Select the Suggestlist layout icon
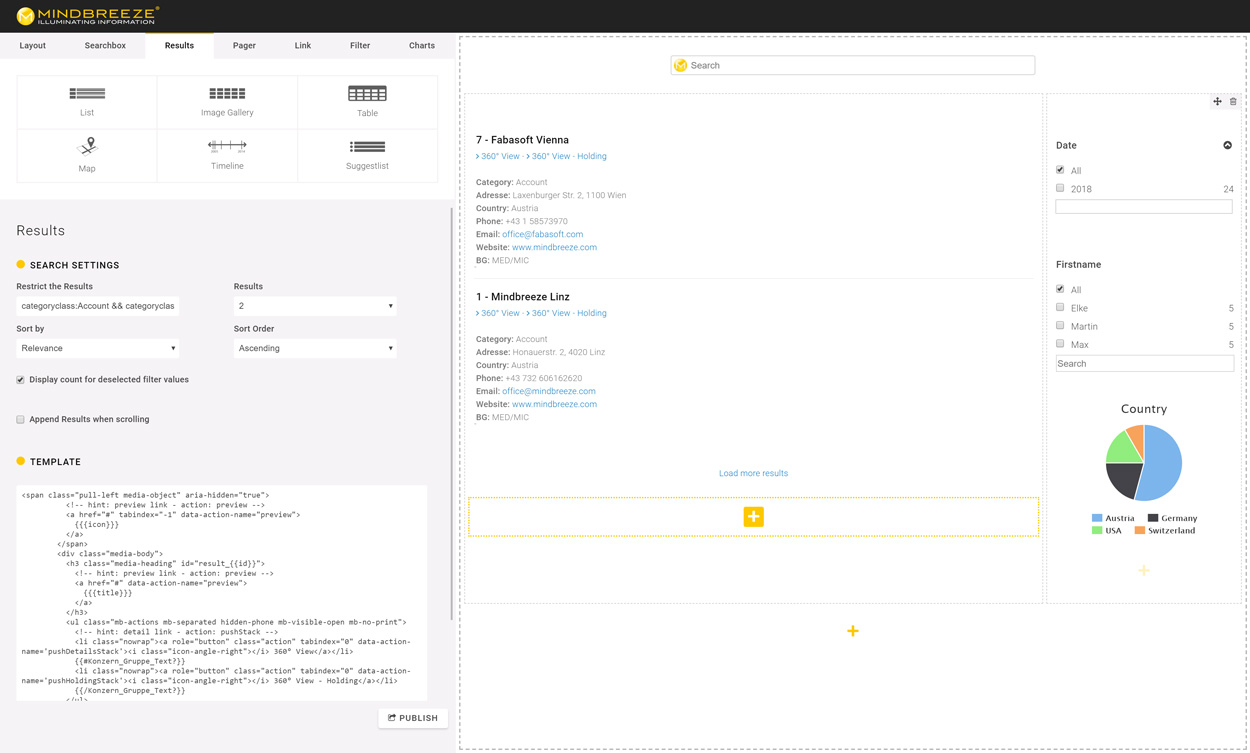Screen dimensions: 1250x753 pyautogui.click(x=367, y=146)
